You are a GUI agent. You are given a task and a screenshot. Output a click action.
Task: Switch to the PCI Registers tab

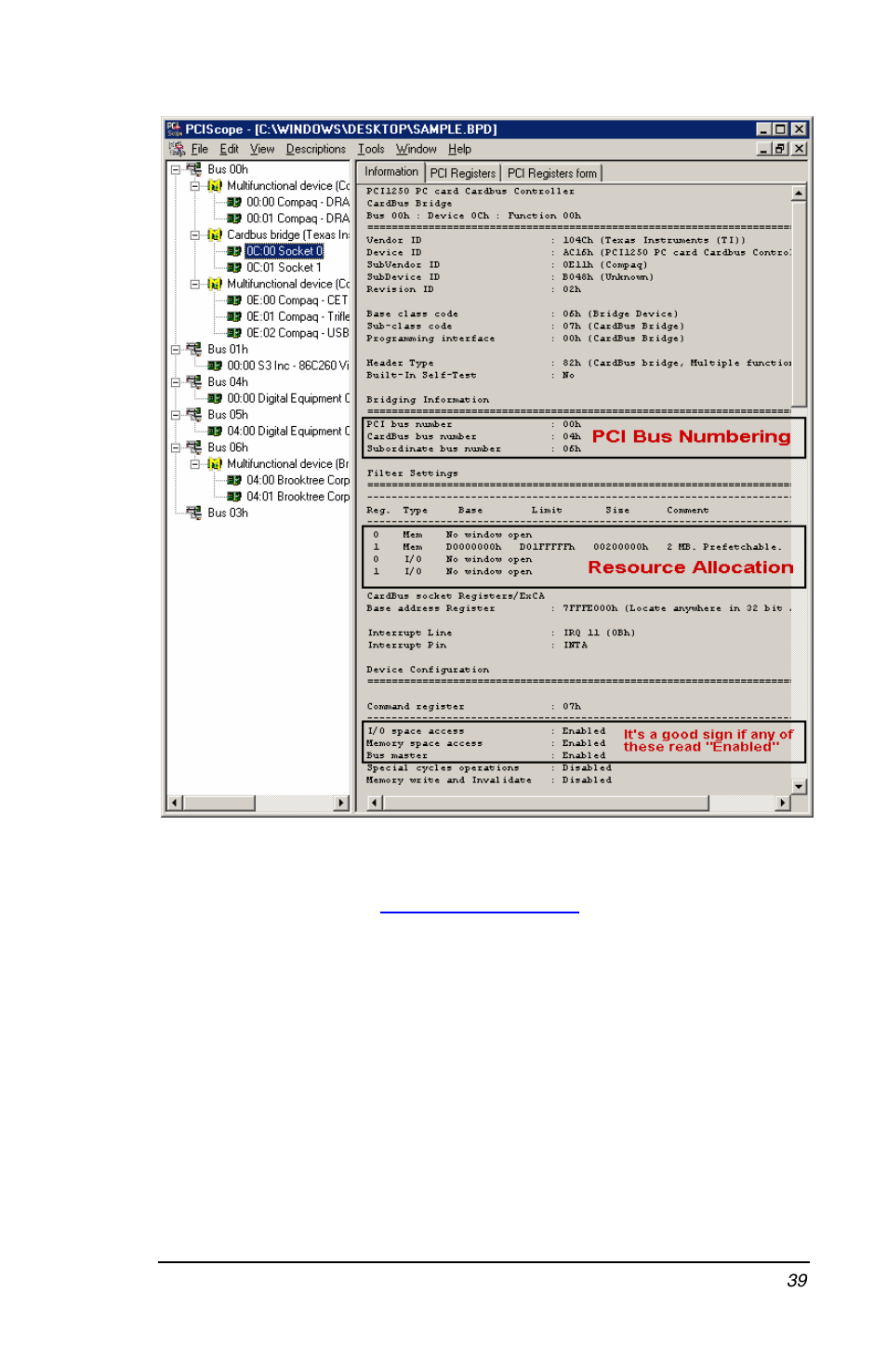pyautogui.click(x=463, y=173)
